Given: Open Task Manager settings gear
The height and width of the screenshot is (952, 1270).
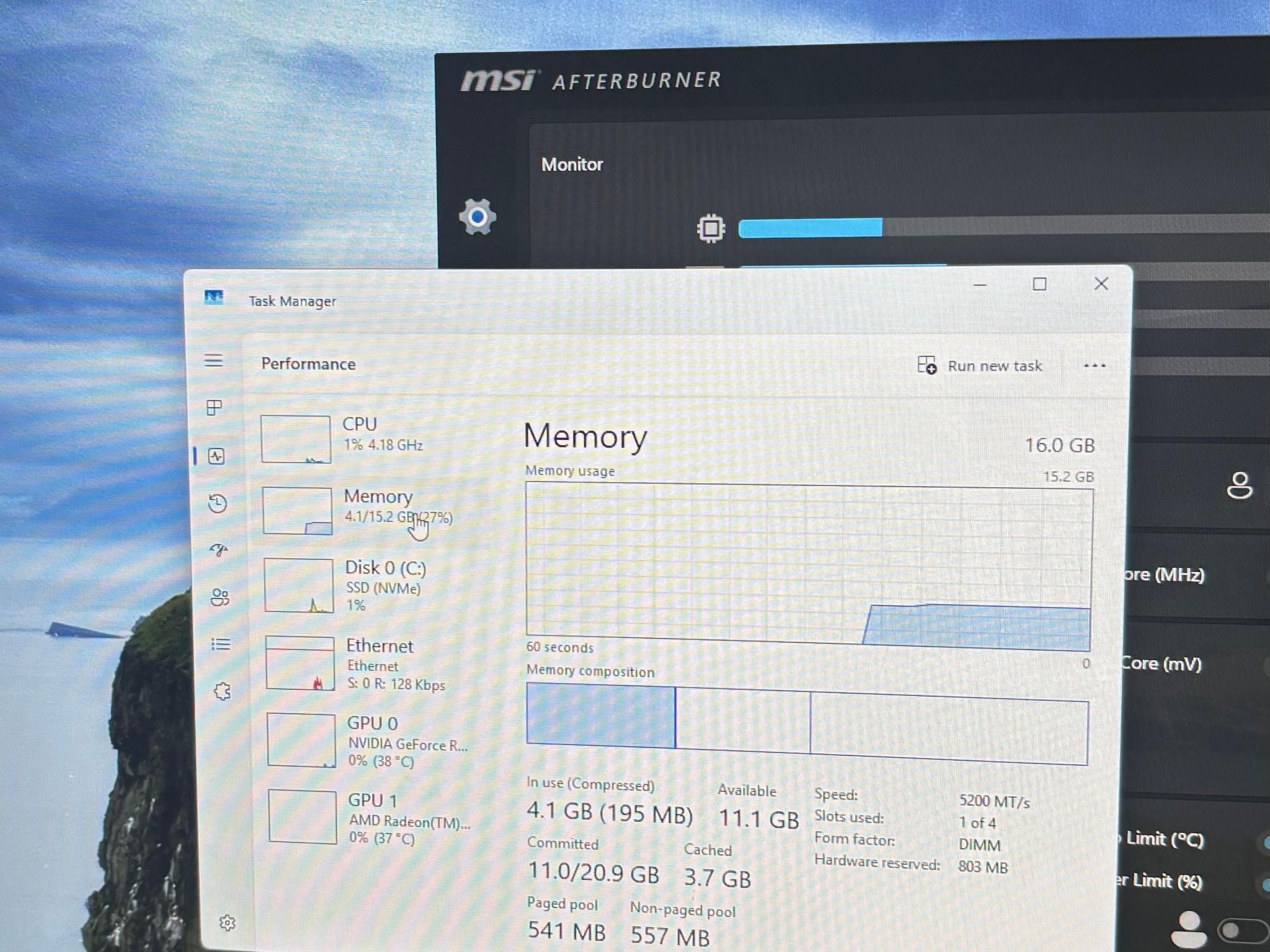Looking at the screenshot, I should click(228, 923).
